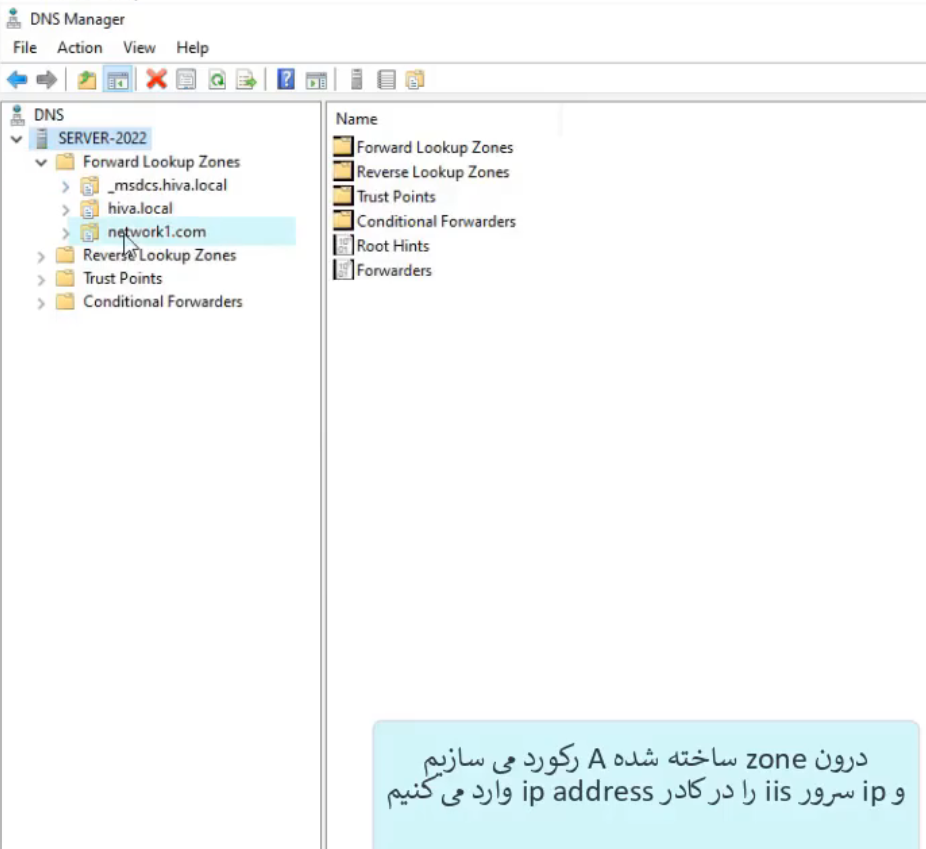Open the Action menu
This screenshot has width=926, height=849.
coord(80,48)
